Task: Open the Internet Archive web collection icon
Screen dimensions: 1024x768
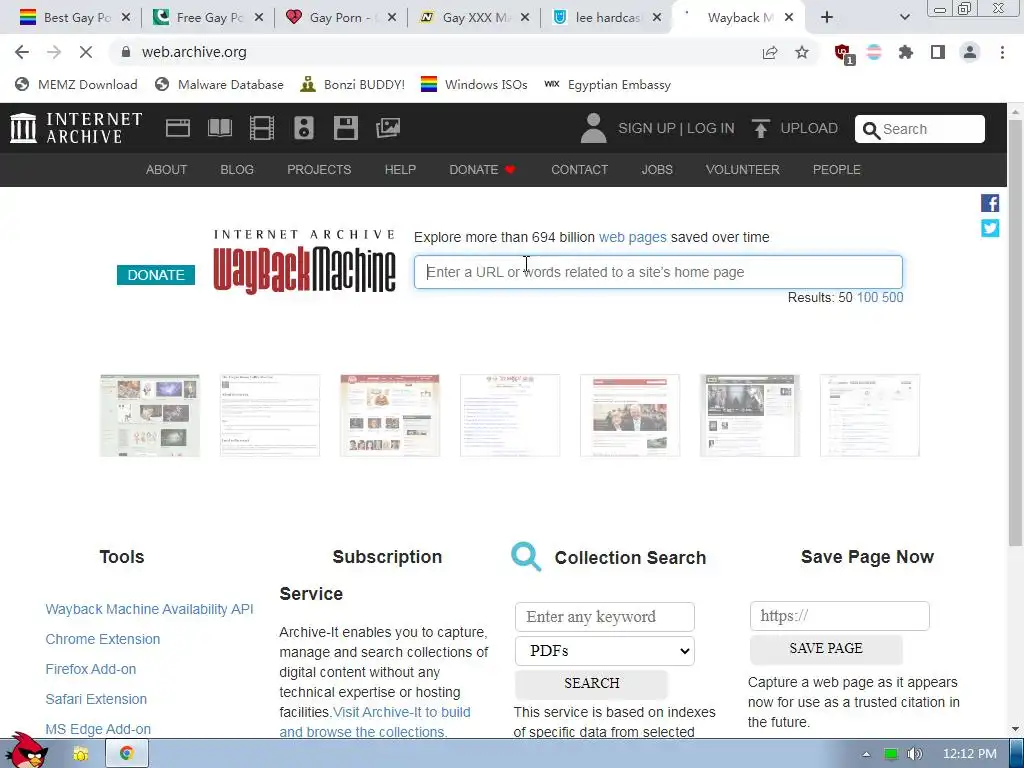Action: pyautogui.click(x=178, y=128)
